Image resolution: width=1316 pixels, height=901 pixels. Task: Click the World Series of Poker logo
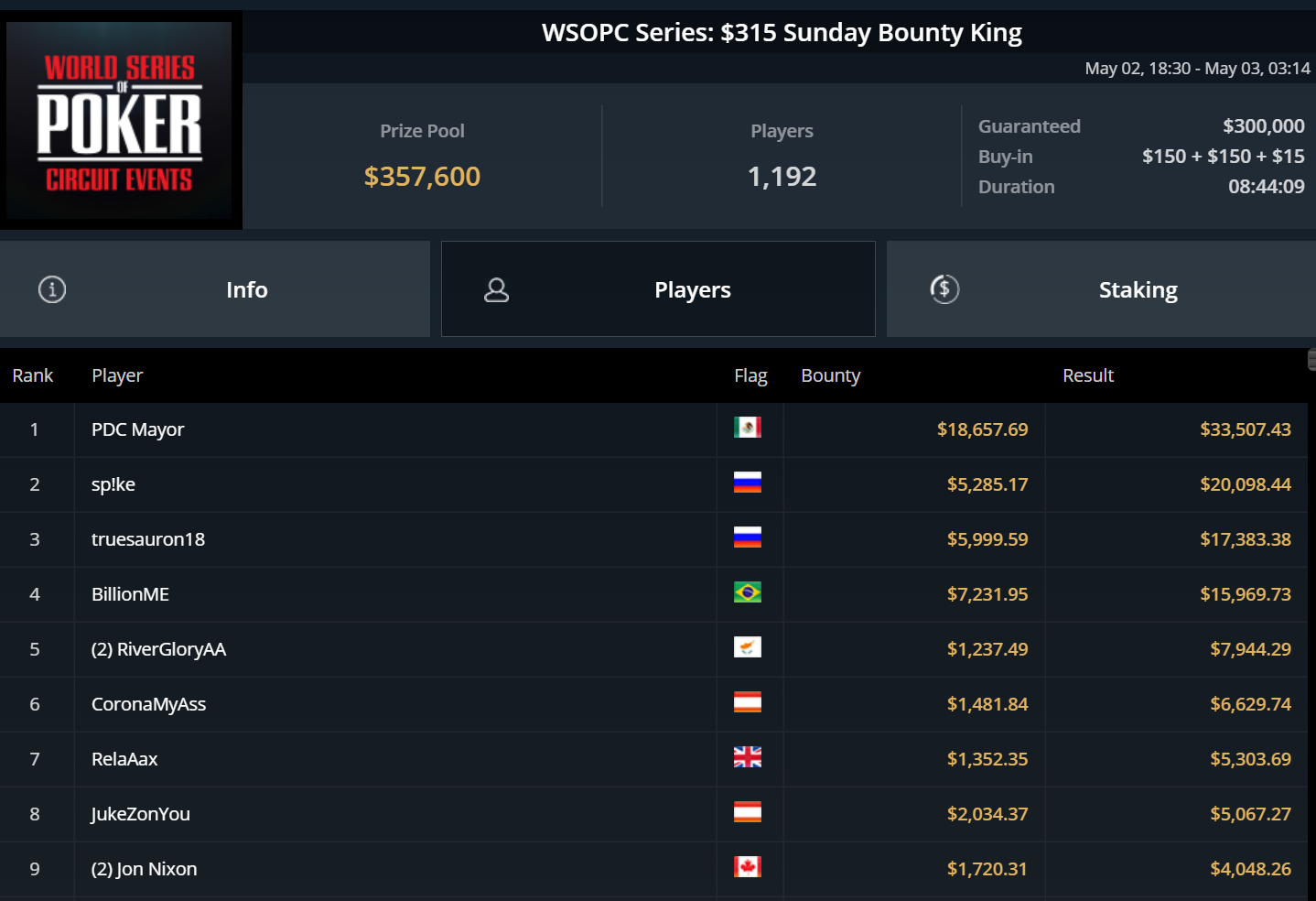tap(120, 120)
